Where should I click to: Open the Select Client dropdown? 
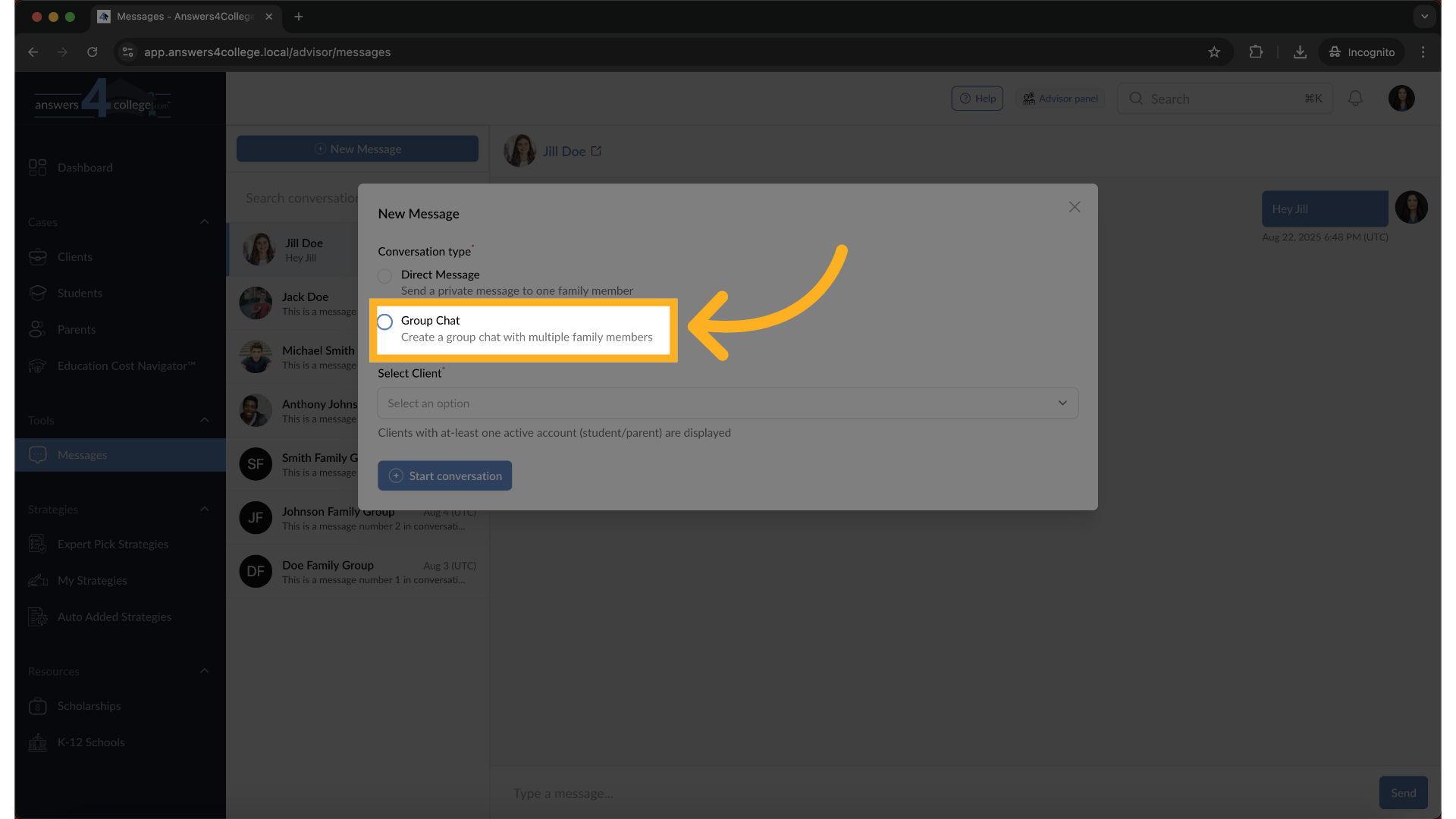tap(727, 403)
